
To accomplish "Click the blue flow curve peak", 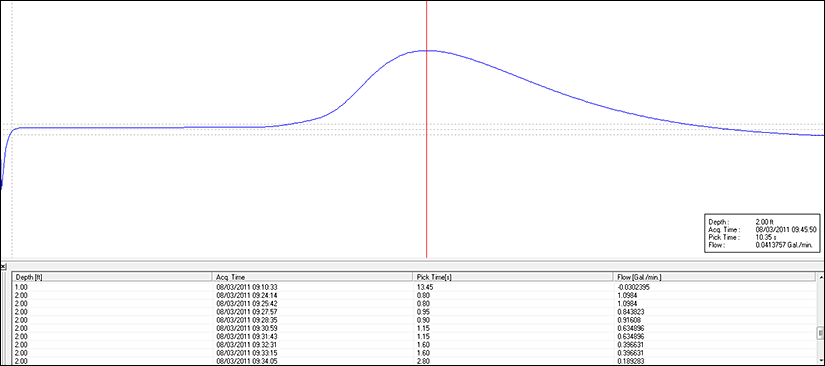I will point(427,50).
